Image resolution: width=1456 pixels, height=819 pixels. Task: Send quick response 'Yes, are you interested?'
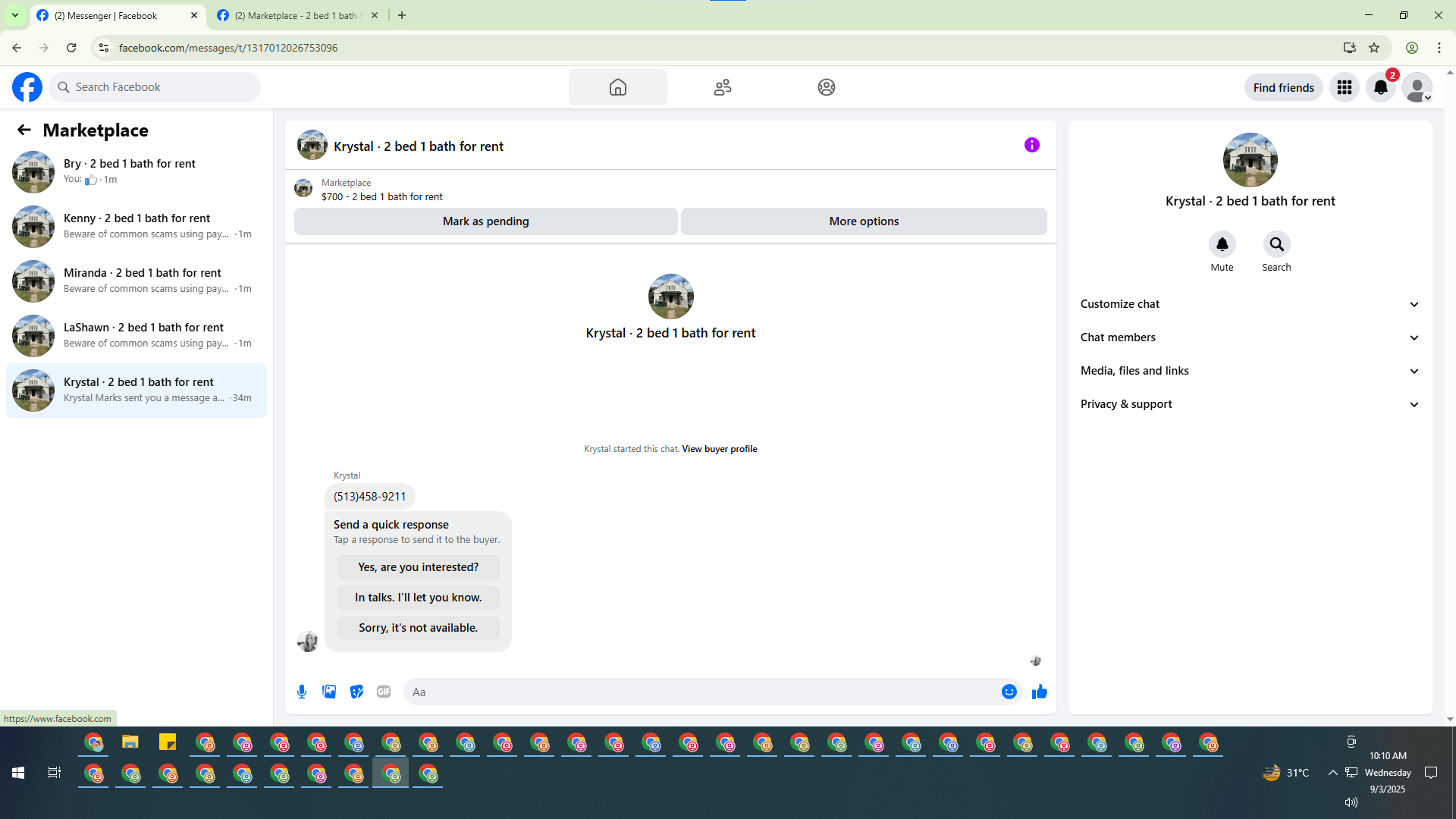tap(418, 567)
